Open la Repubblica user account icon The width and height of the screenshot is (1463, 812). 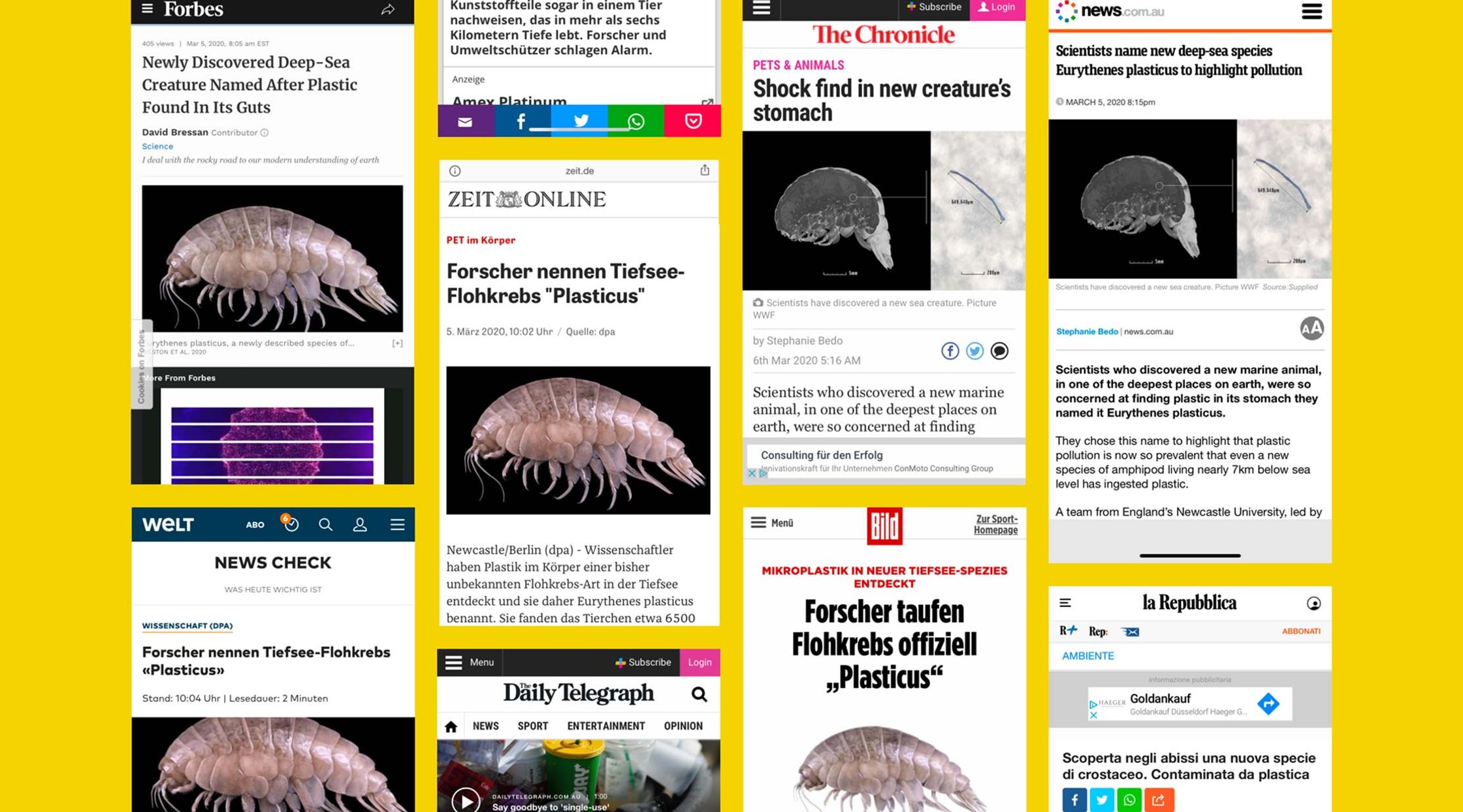[1313, 604]
